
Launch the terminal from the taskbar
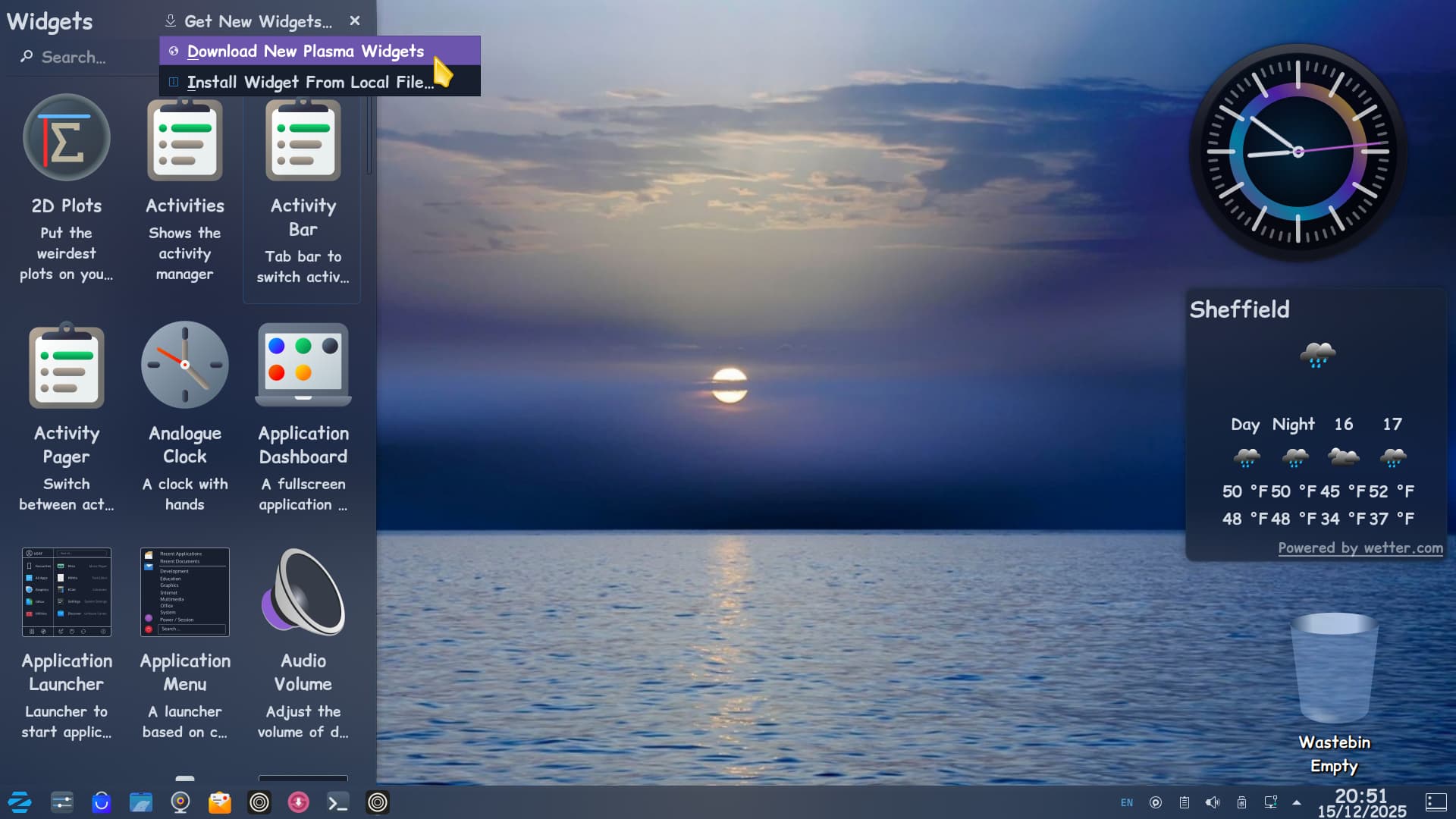click(337, 802)
